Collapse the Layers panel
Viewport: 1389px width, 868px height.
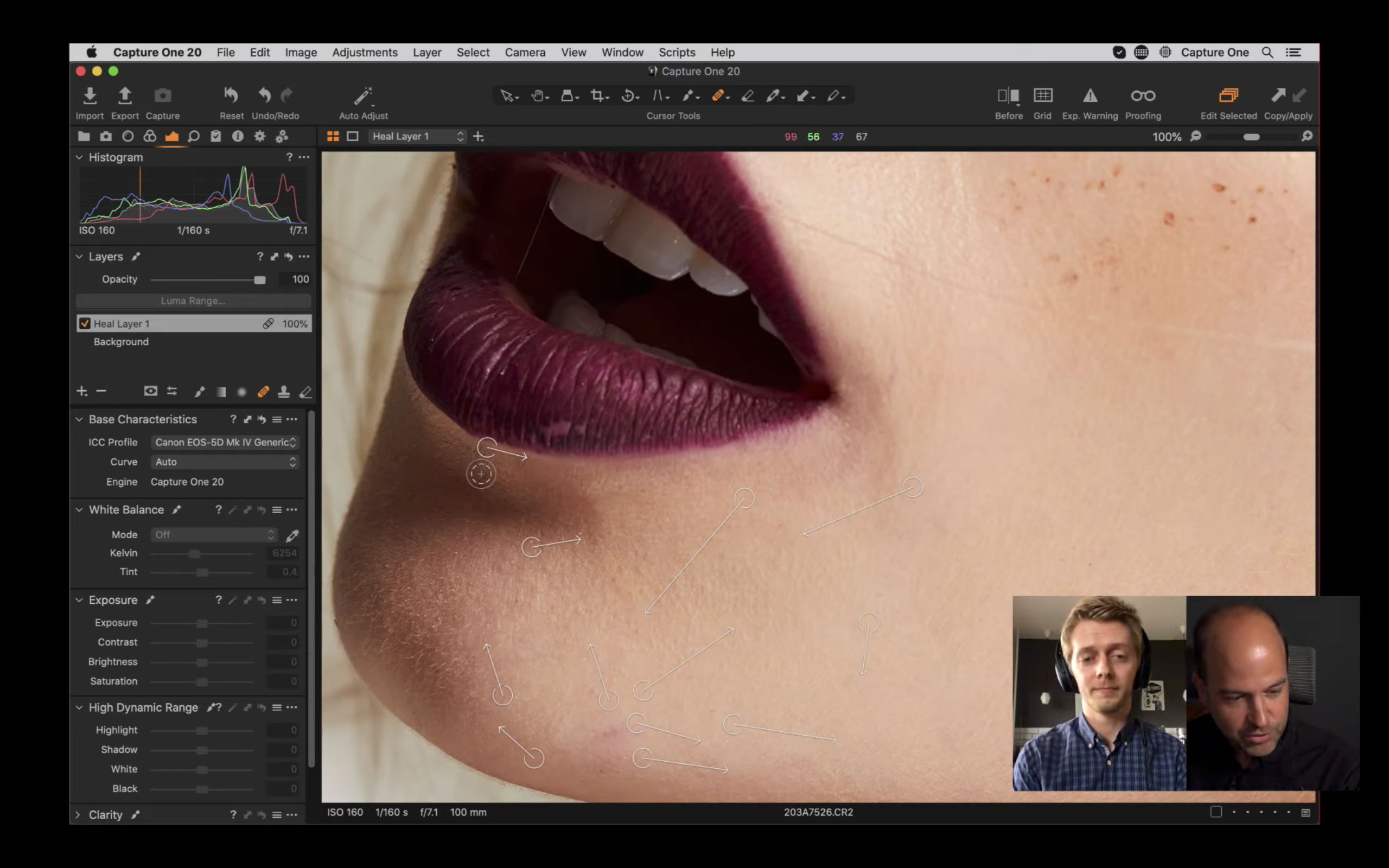pos(79,256)
